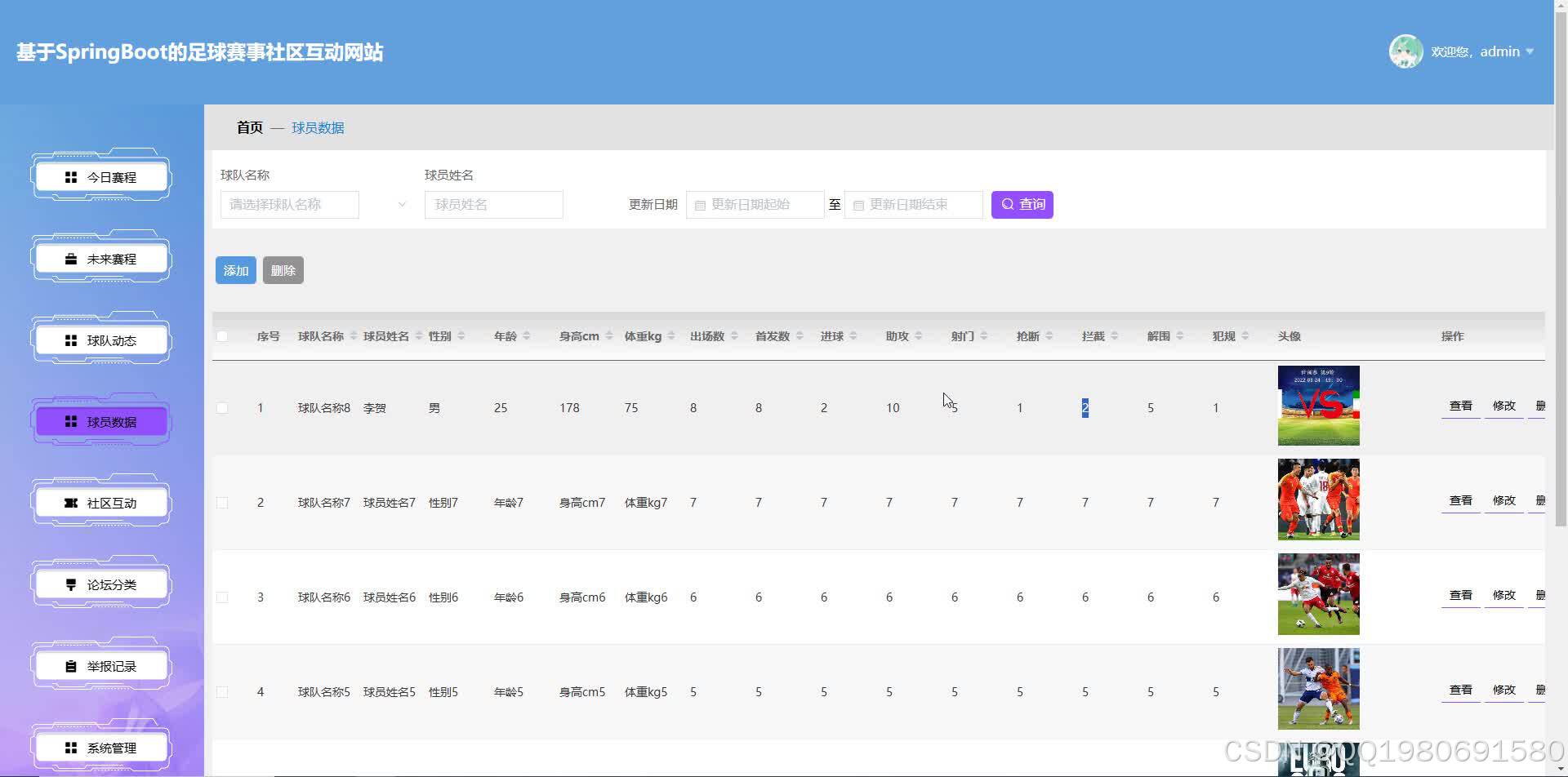Click ascending sort arrow on 年龄 column
Image resolution: width=1568 pixels, height=777 pixels.
tap(527, 331)
